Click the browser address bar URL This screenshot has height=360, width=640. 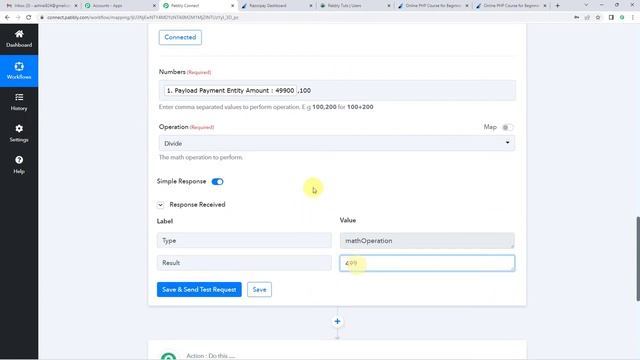click(143, 18)
